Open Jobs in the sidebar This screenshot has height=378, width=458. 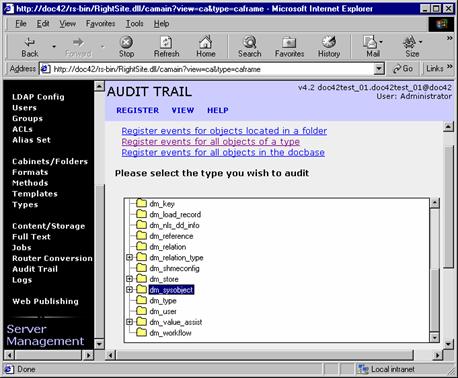(22, 247)
